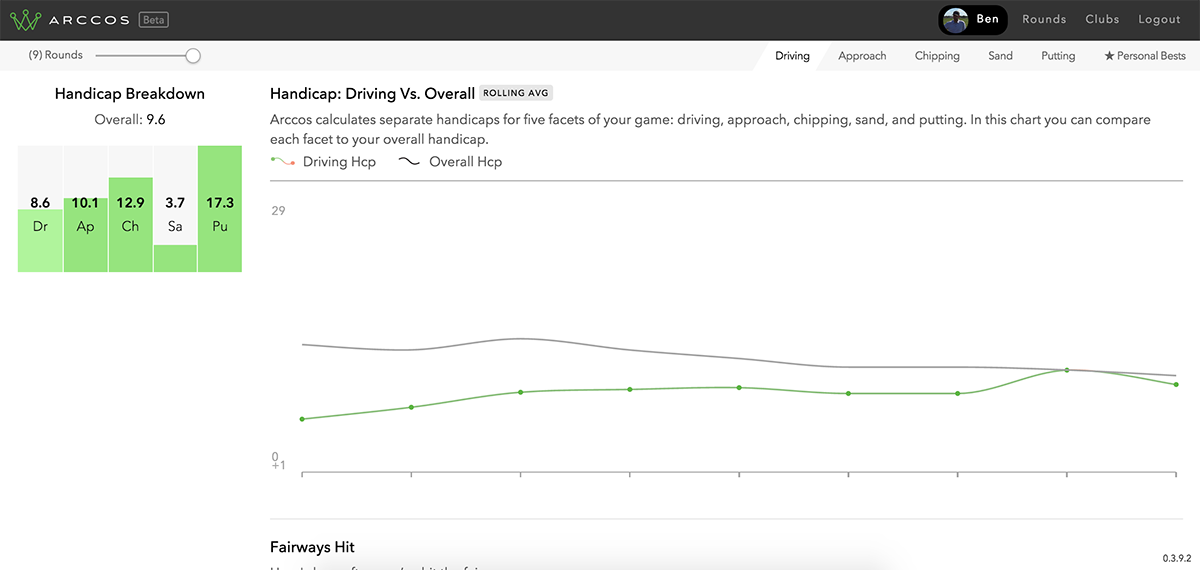Open the starred Personal Bests tab
The height and width of the screenshot is (570, 1200).
1145,56
